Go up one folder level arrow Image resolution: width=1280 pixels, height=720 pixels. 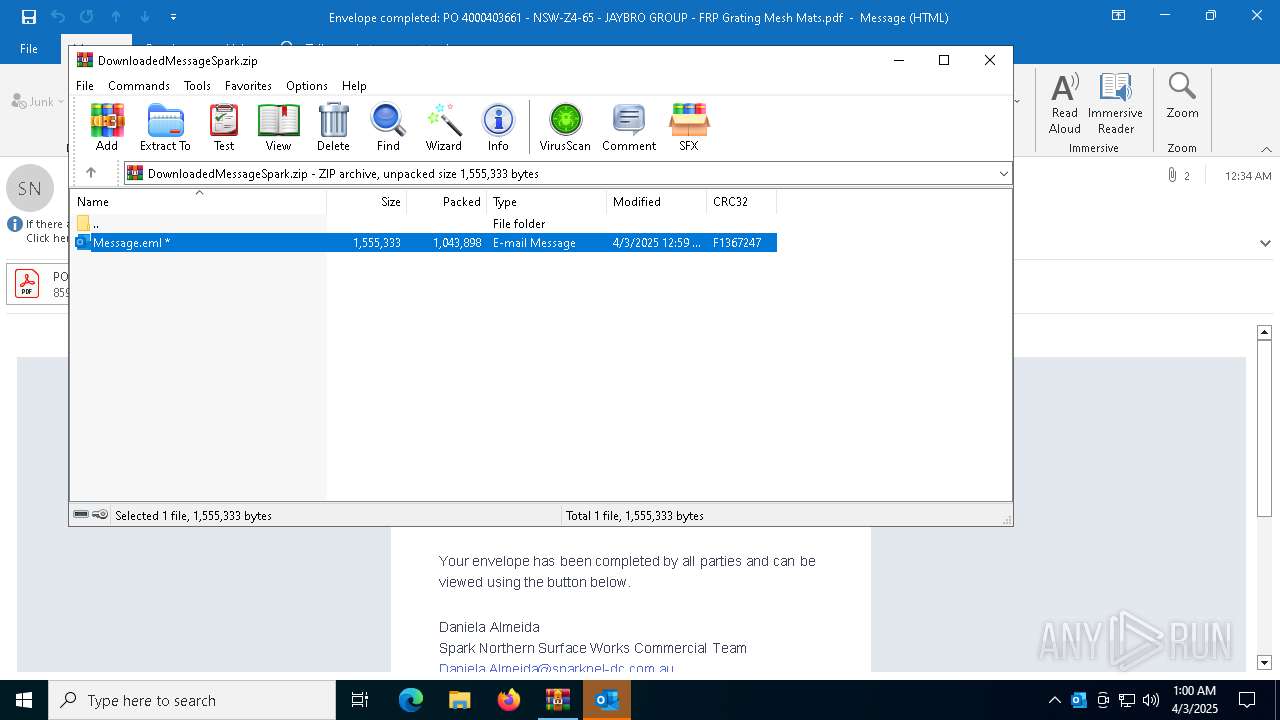point(91,173)
